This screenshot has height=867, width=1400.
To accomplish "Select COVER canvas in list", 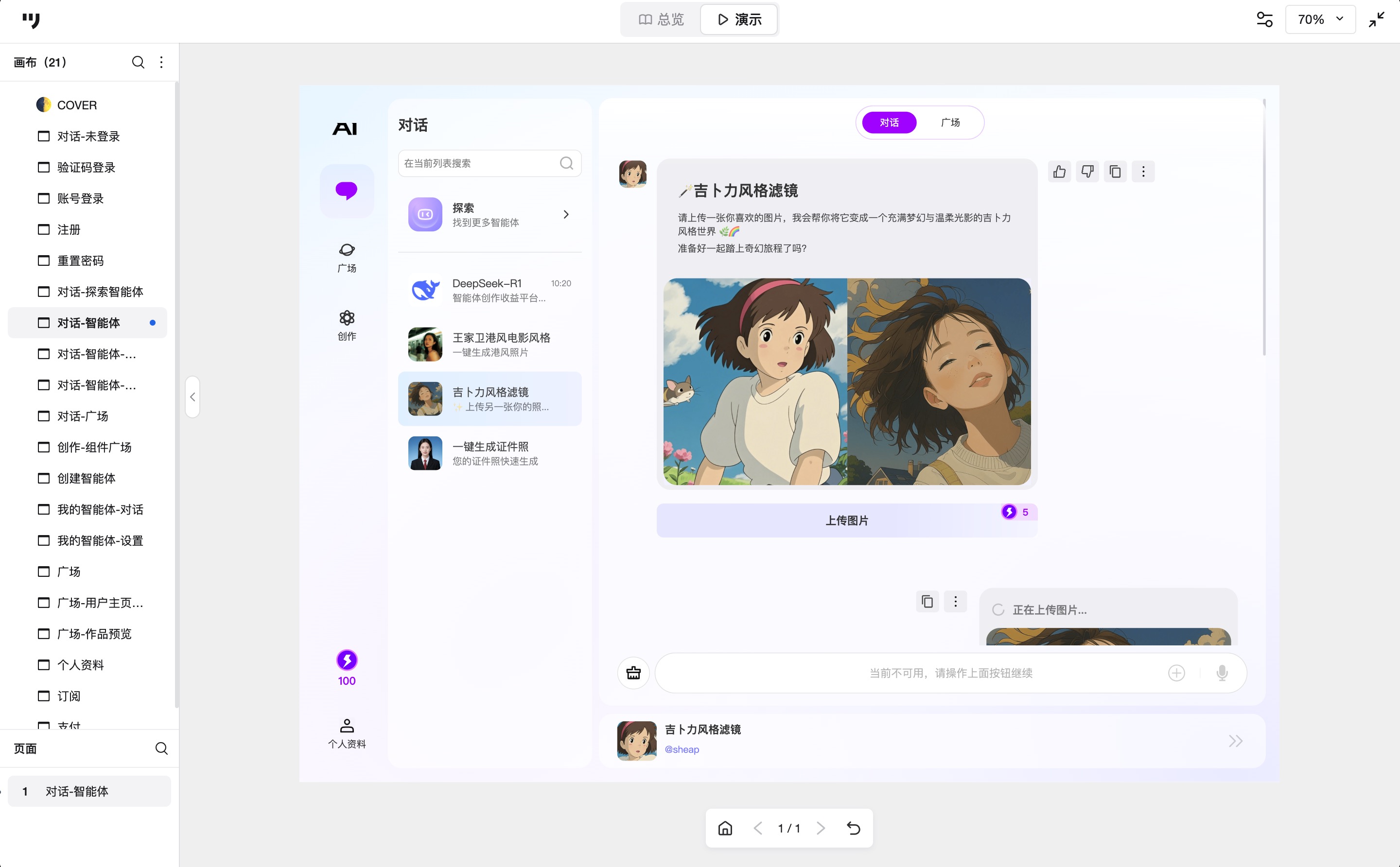I will click(x=88, y=105).
